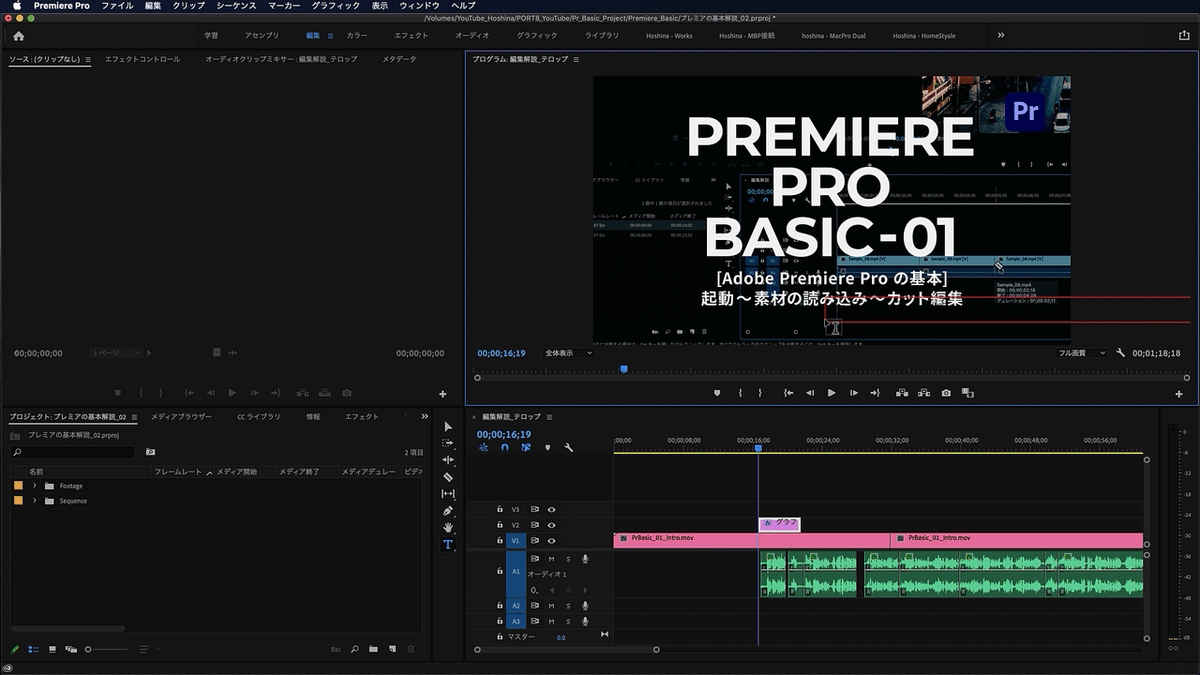
Task: Click New Item button in Project panel
Action: click(x=392, y=649)
